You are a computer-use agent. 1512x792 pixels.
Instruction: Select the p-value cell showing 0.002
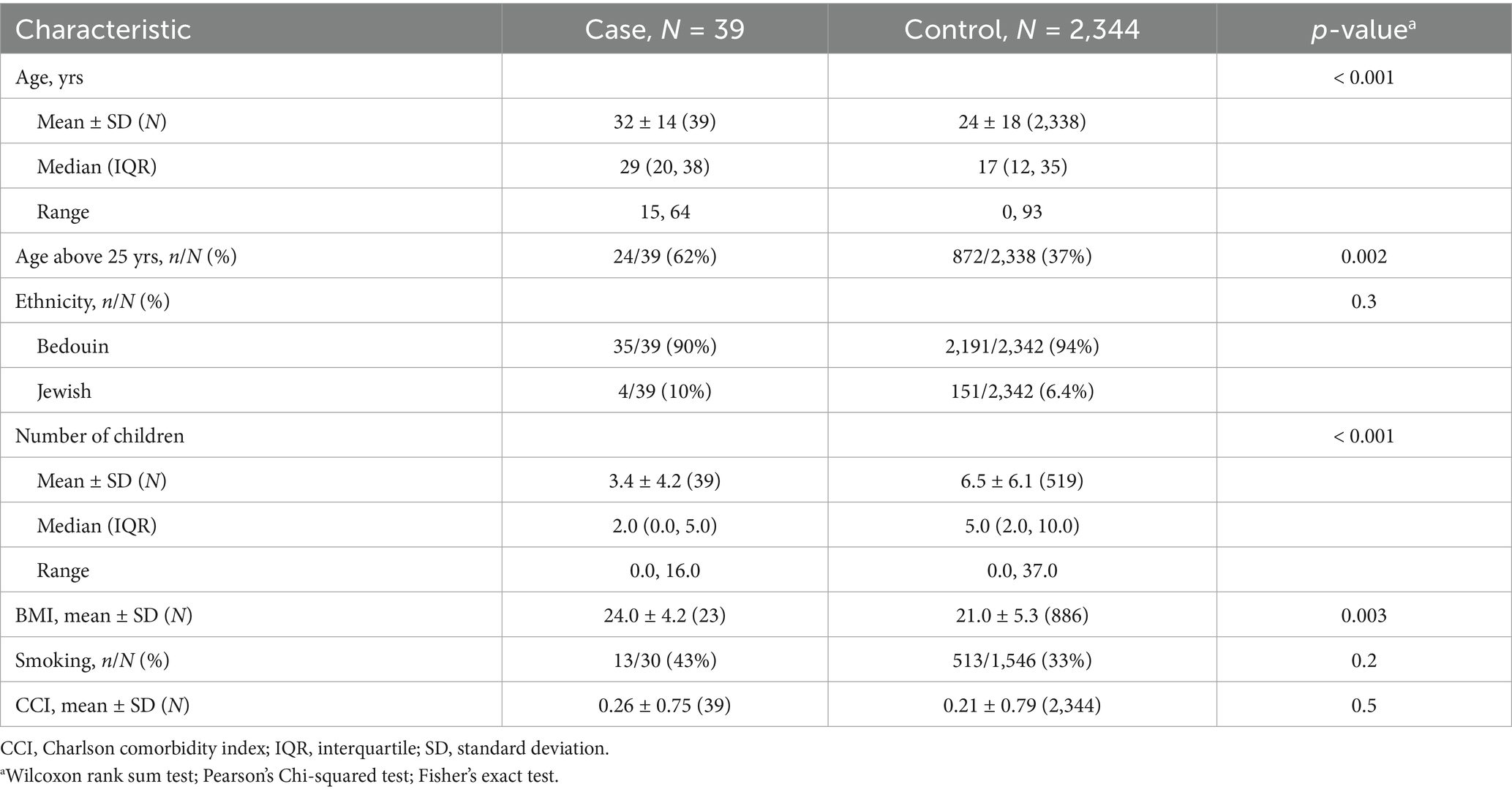[x=1364, y=256]
